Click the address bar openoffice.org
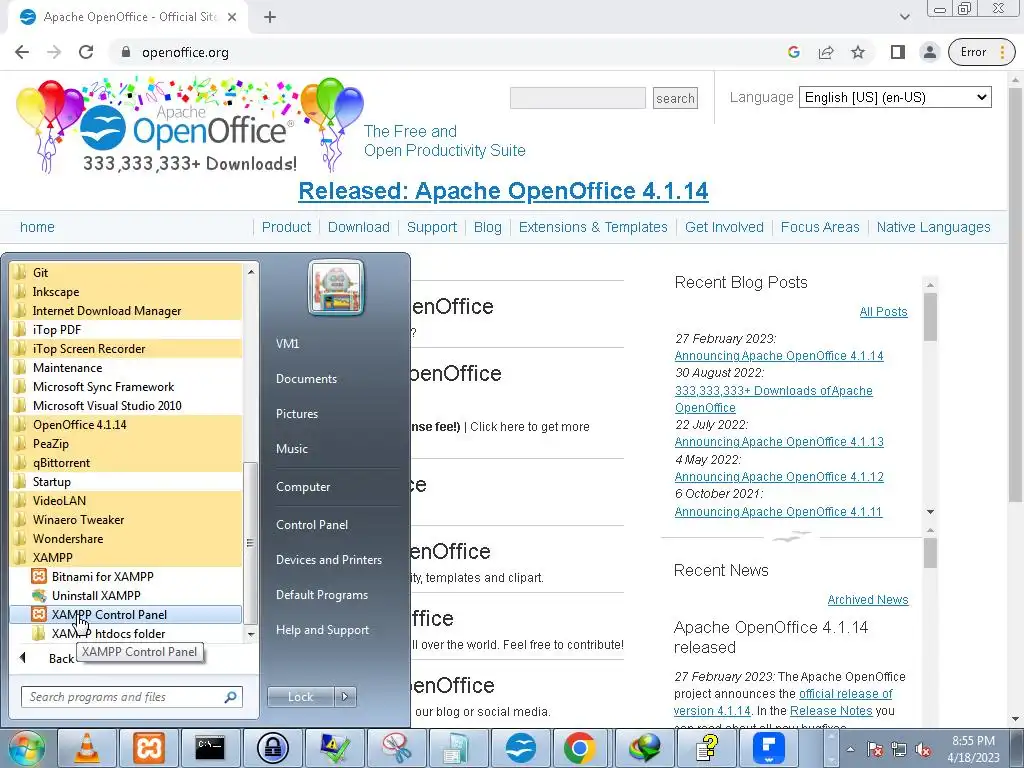This screenshot has width=1024, height=768. tap(185, 52)
